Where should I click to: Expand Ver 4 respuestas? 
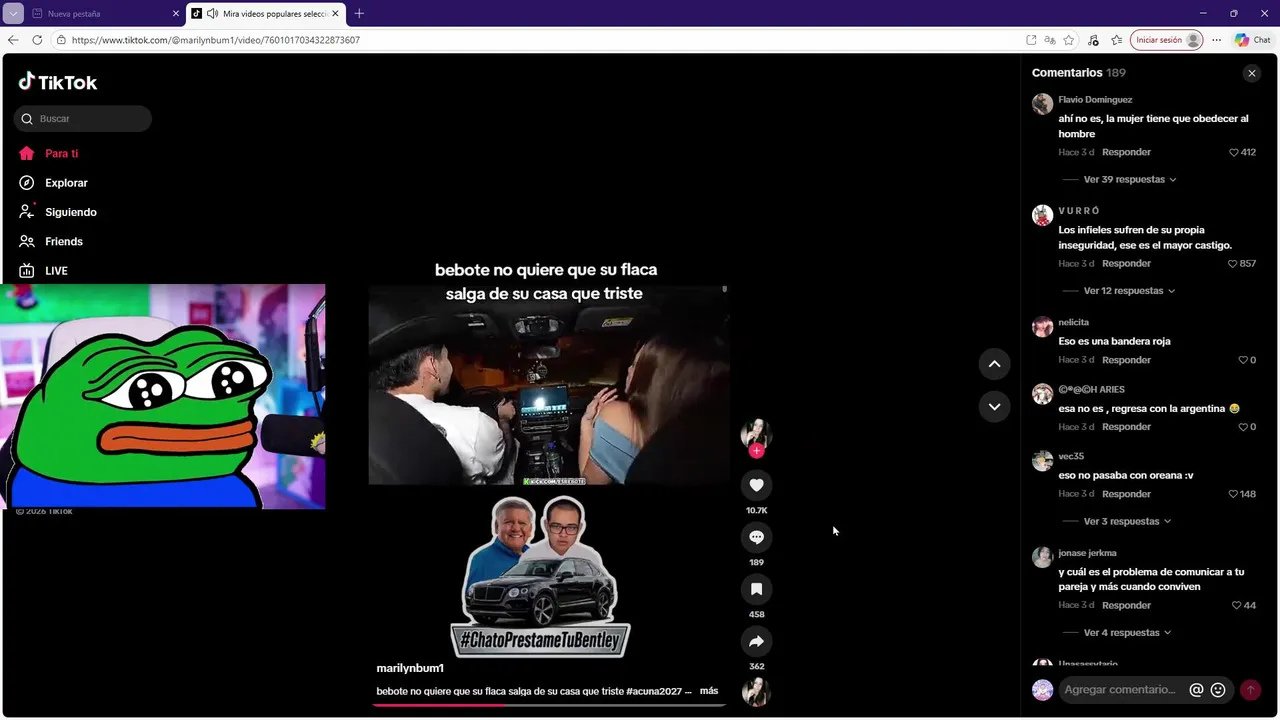(1127, 633)
